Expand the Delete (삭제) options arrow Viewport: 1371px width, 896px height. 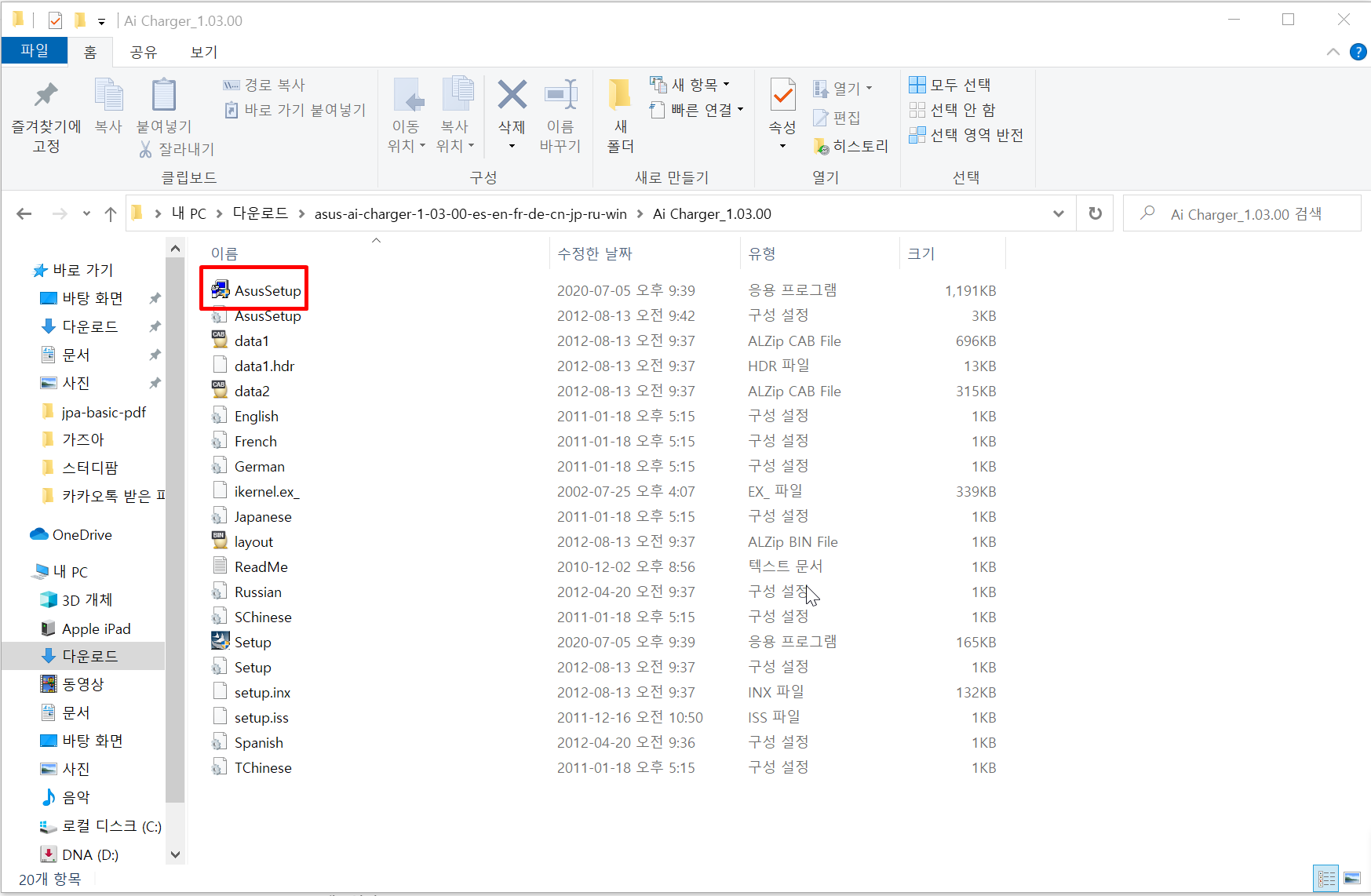click(512, 146)
